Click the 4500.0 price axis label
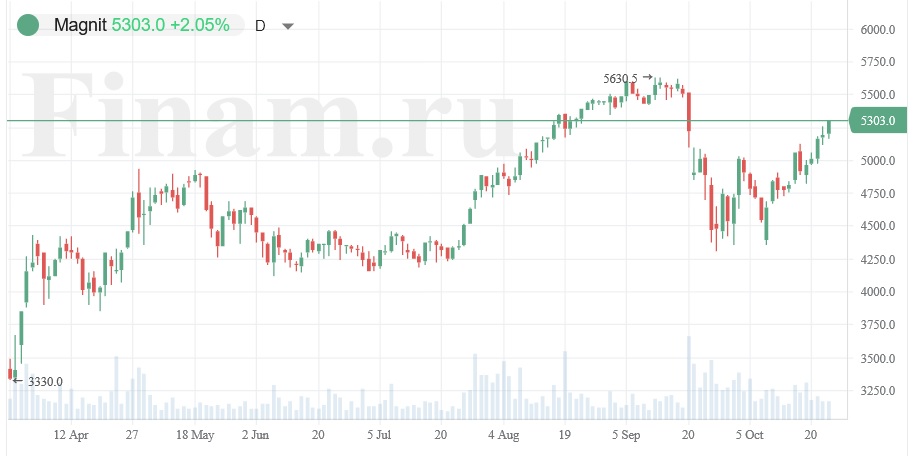Viewport: 918px width, 456px height. click(x=877, y=227)
